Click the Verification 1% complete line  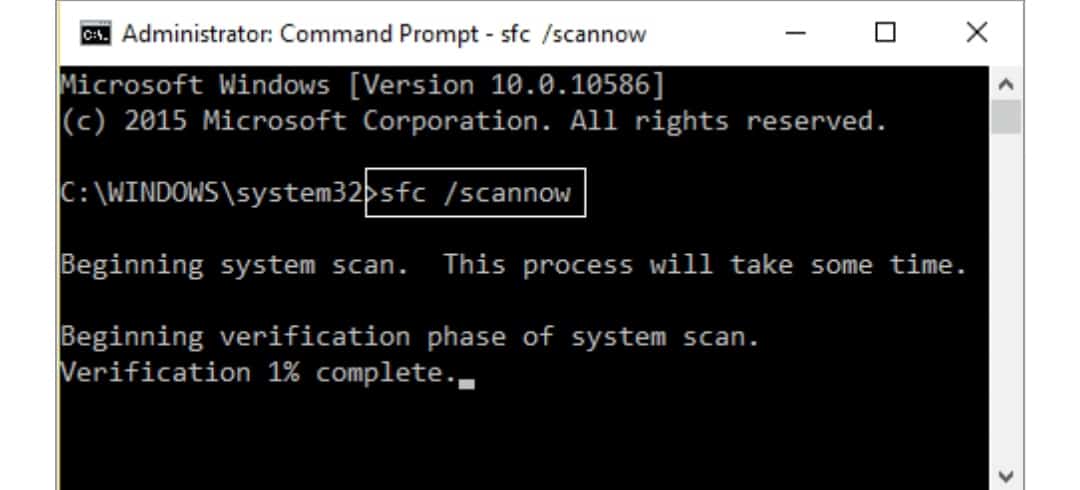(x=259, y=373)
